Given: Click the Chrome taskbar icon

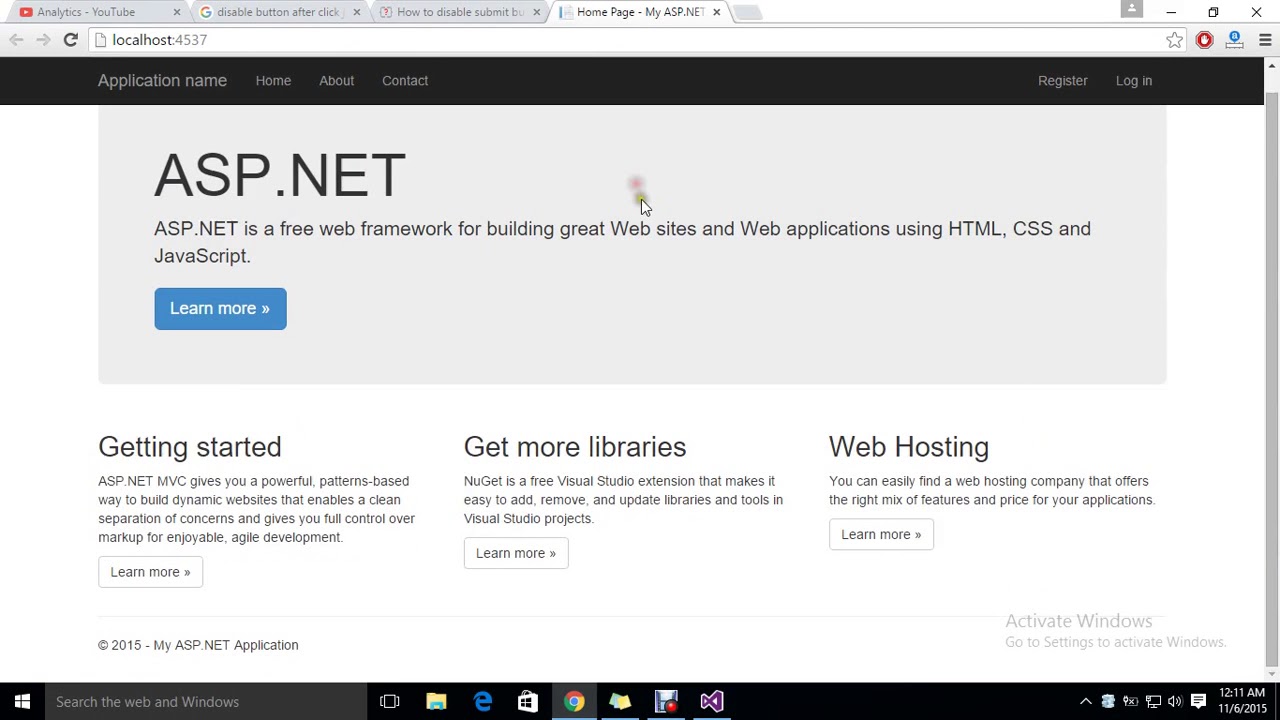Looking at the screenshot, I should 574,701.
